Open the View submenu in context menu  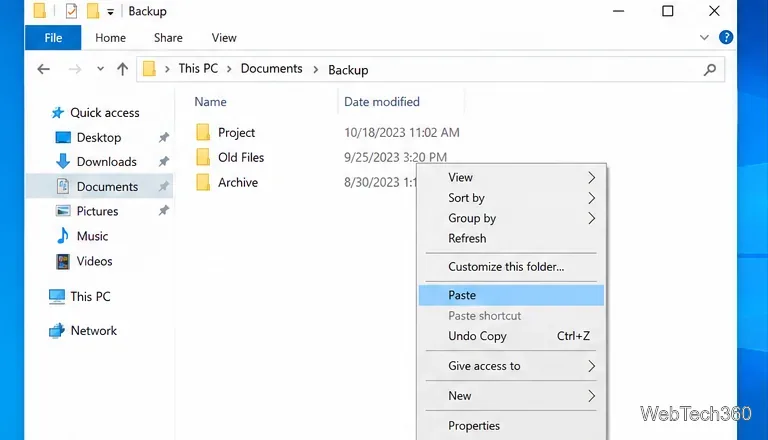[511, 177]
